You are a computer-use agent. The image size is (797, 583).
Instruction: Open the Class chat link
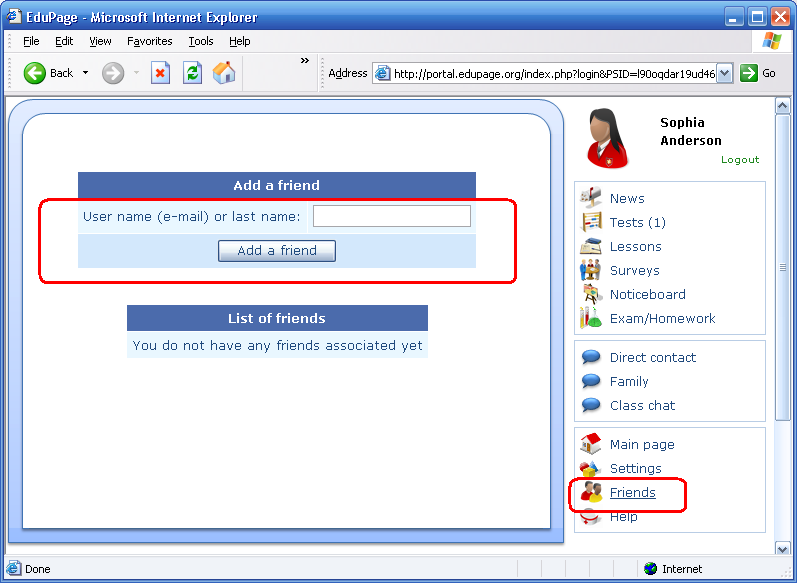click(642, 405)
